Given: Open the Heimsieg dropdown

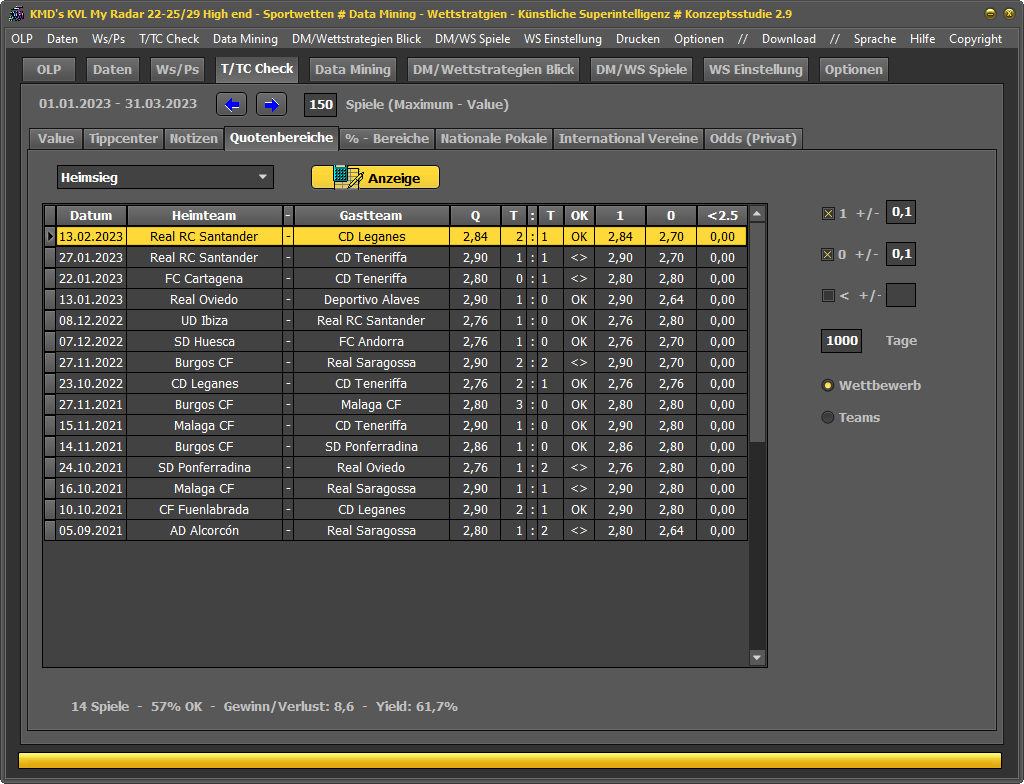Looking at the screenshot, I should click(x=165, y=177).
